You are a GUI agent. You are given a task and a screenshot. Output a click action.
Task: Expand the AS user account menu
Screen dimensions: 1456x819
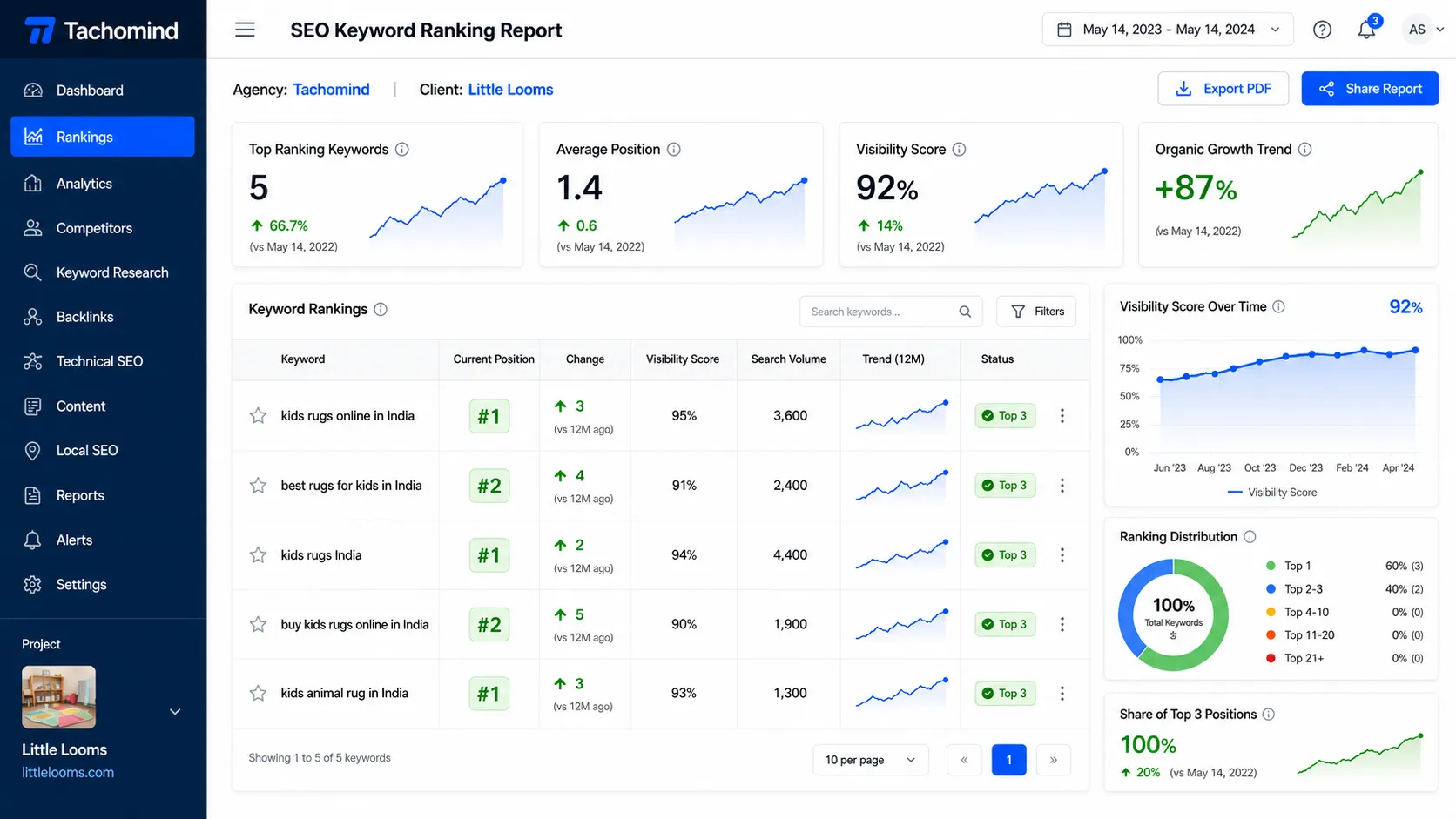coord(1426,30)
